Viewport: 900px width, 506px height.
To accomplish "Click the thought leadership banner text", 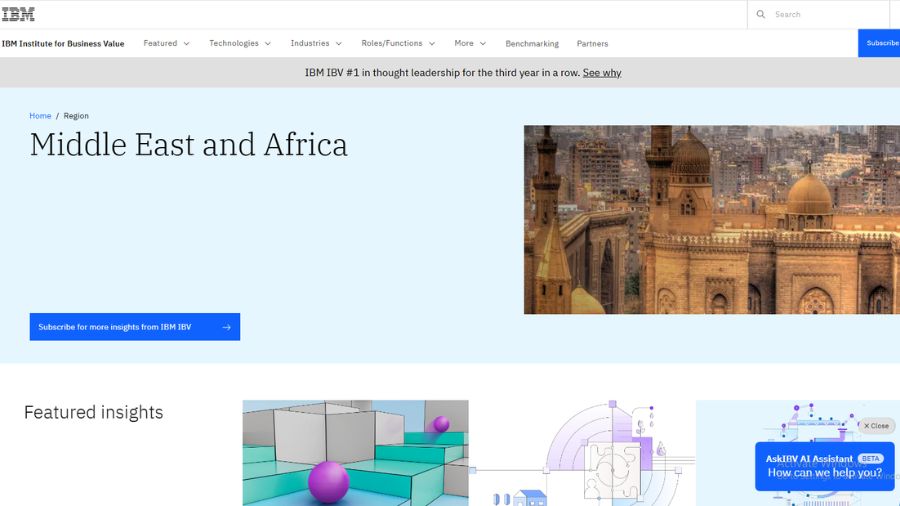I will (x=442, y=73).
